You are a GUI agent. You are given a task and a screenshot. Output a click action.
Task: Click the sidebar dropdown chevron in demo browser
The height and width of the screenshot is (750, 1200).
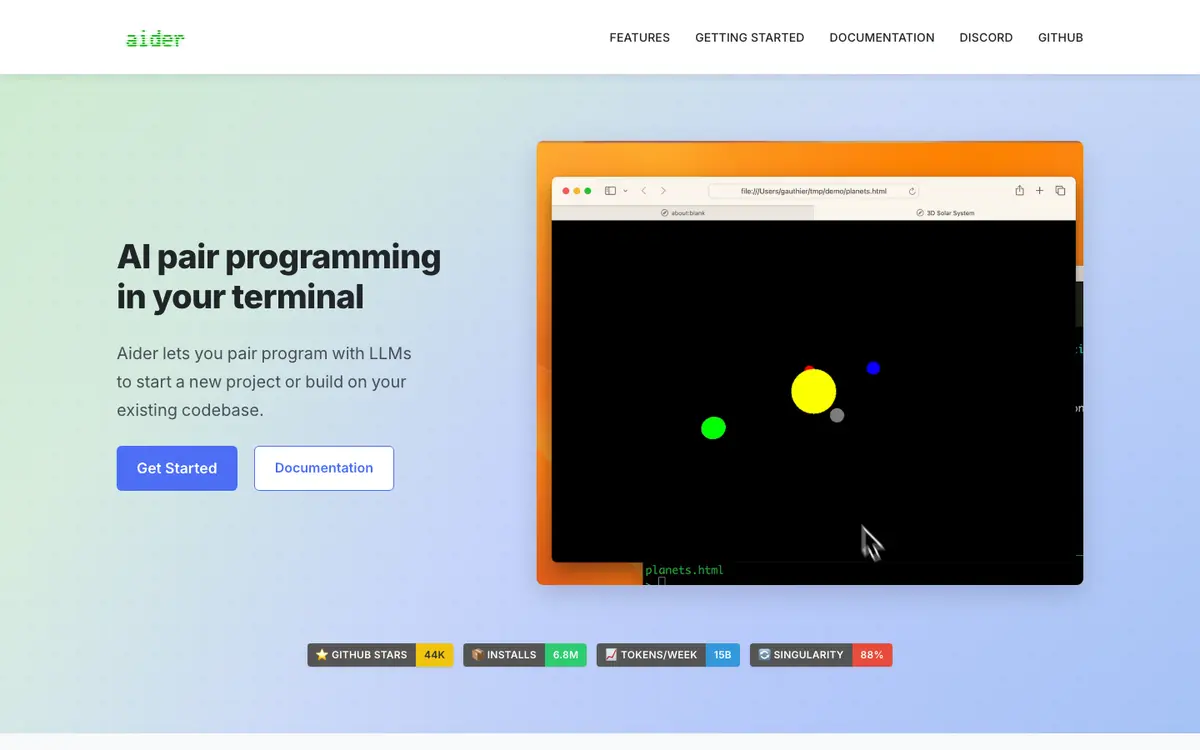(x=626, y=191)
